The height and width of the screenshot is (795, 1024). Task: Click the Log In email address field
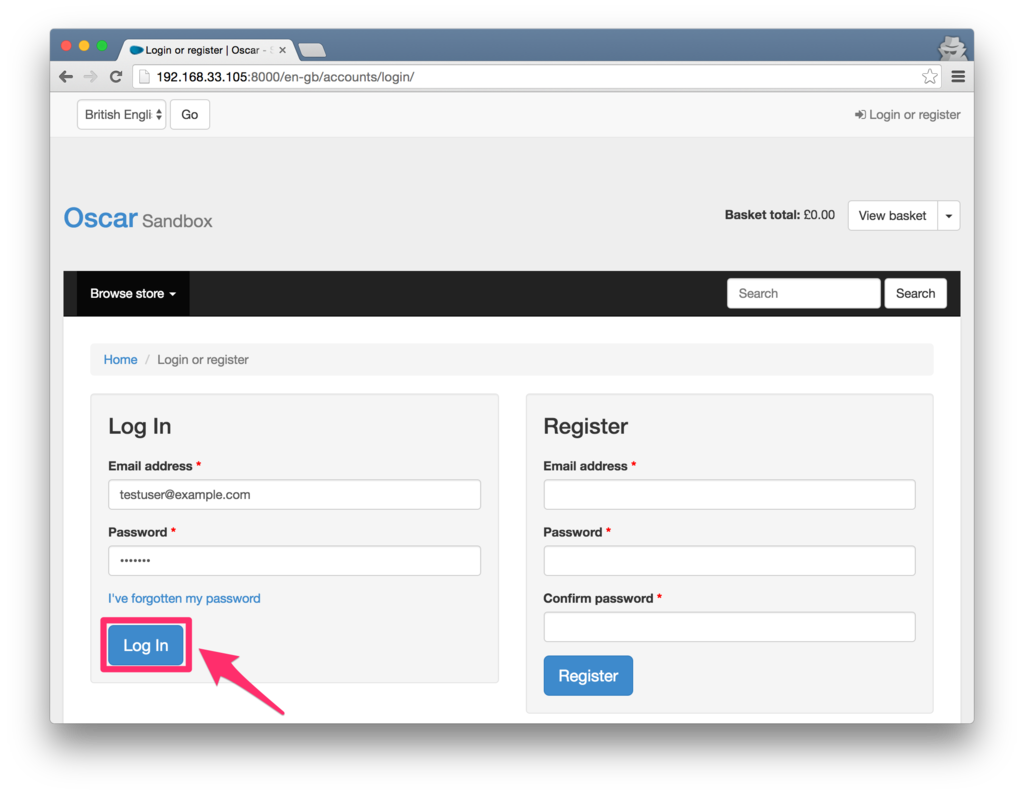tap(295, 495)
